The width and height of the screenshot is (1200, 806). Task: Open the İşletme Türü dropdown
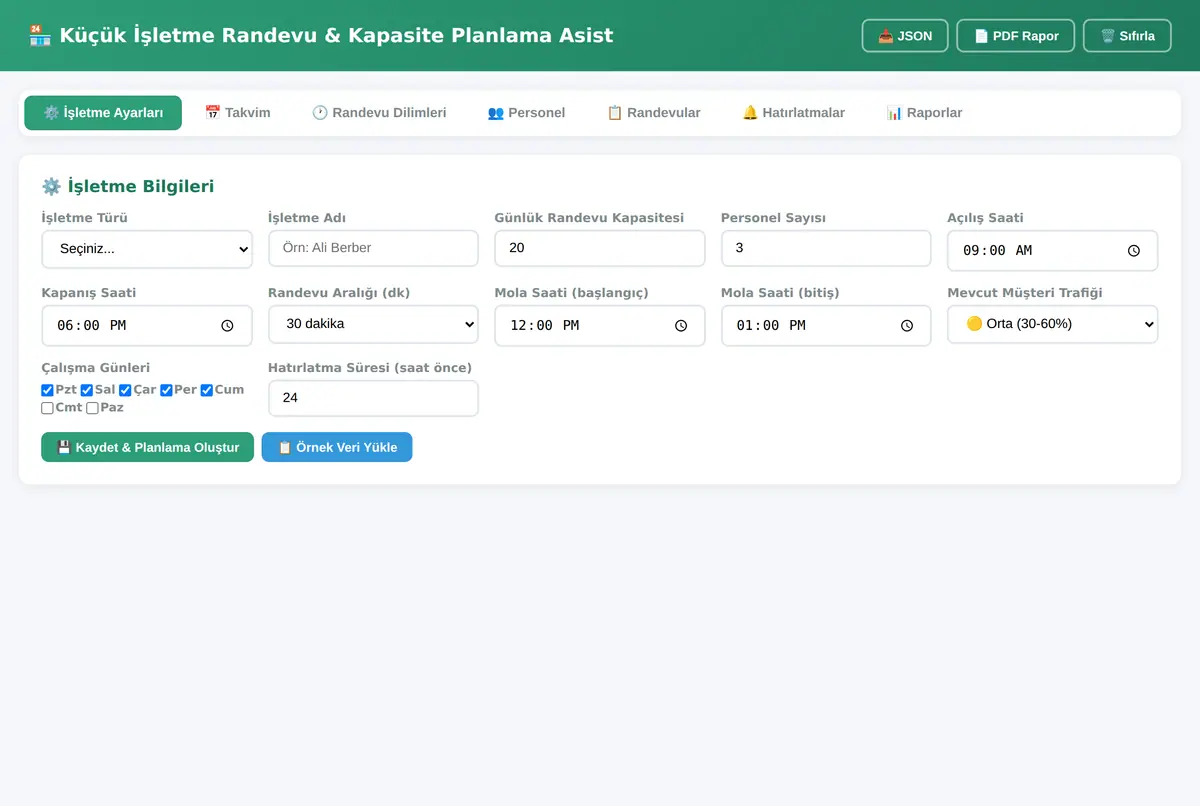tap(147, 249)
